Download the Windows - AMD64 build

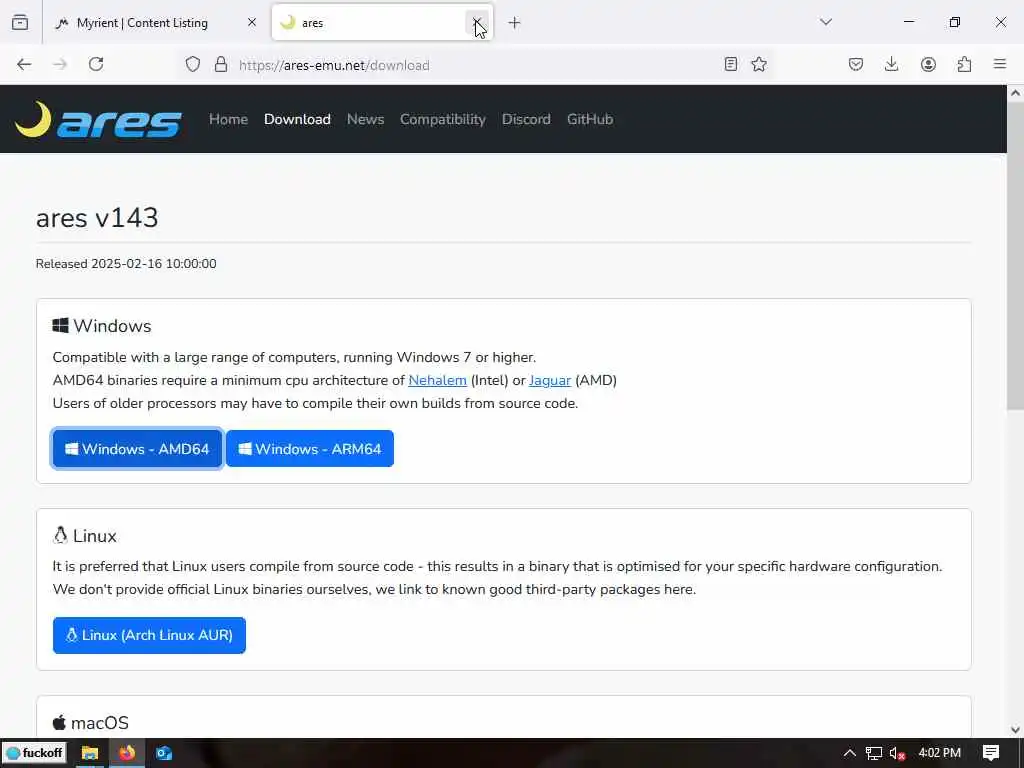pos(137,449)
